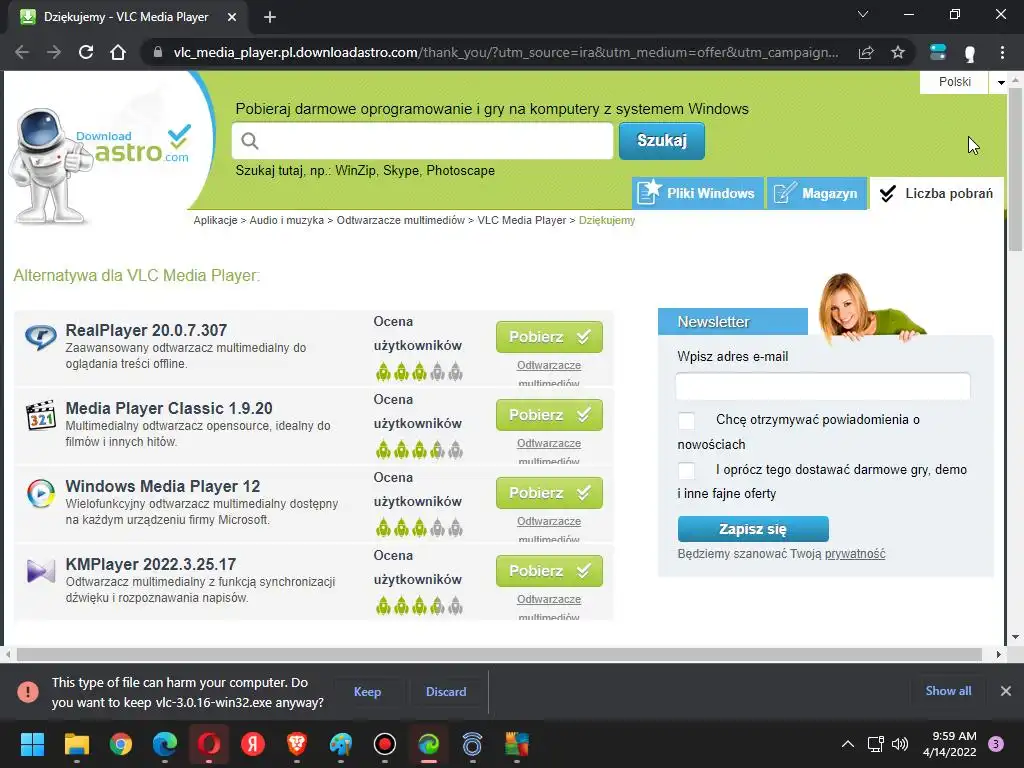Open the prywatność privacy link
This screenshot has height=768, width=1024.
(855, 554)
